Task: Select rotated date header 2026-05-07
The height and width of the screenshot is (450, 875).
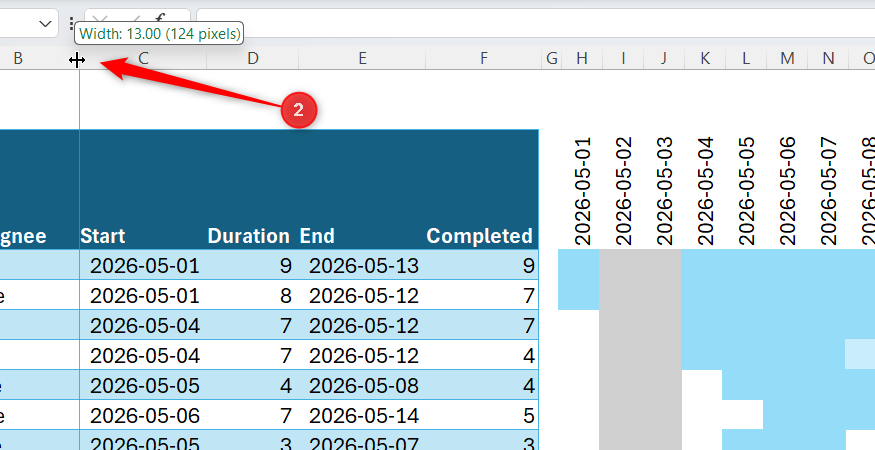Action: (828, 192)
